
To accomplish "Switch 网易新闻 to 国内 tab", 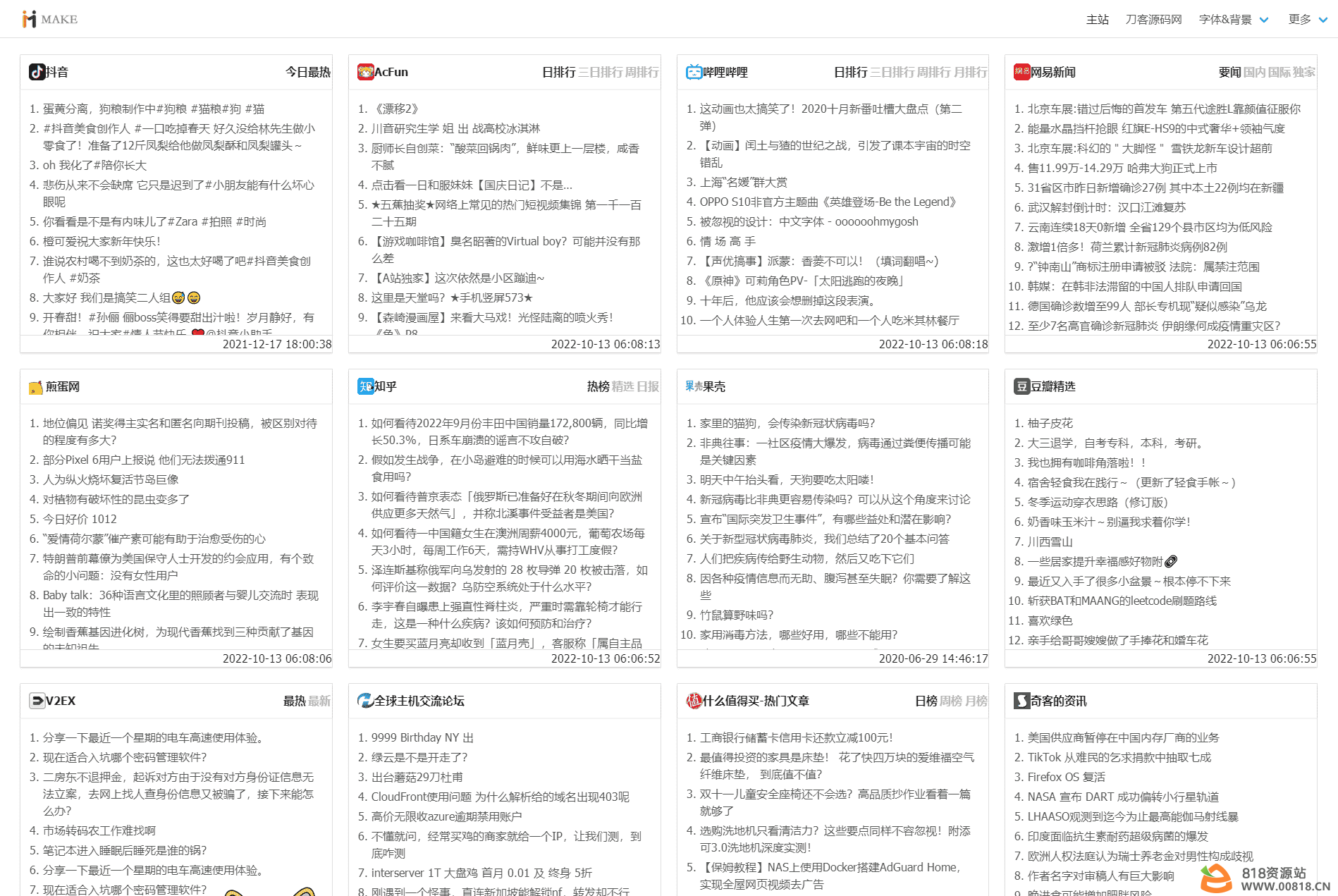I will coord(1255,72).
